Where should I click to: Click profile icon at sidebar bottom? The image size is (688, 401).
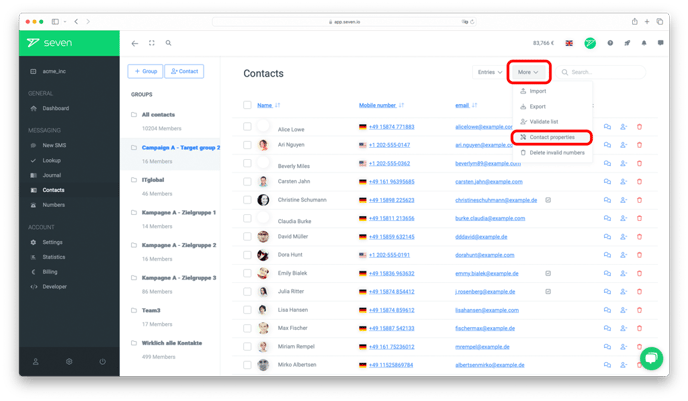click(x=36, y=362)
